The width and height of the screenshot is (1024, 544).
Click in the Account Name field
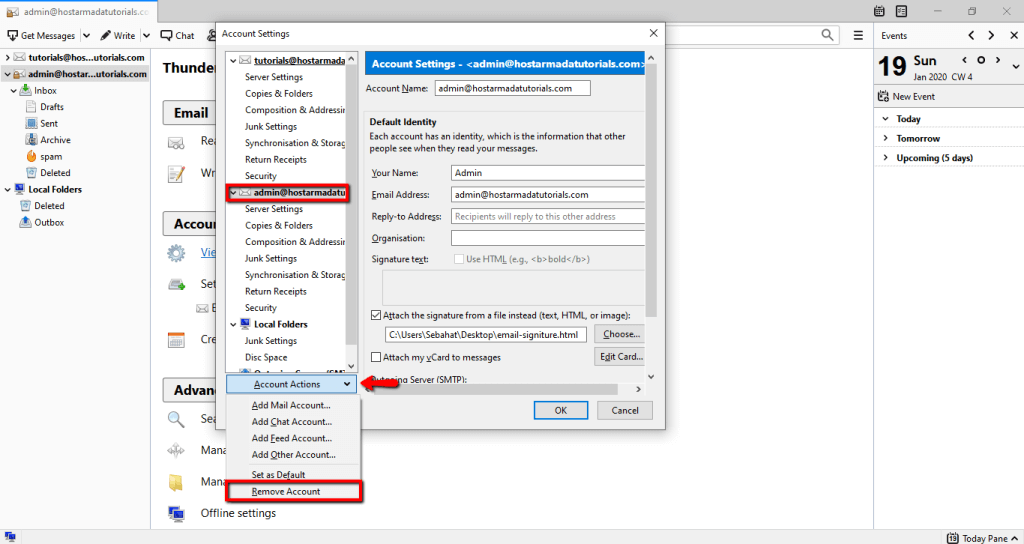point(512,88)
